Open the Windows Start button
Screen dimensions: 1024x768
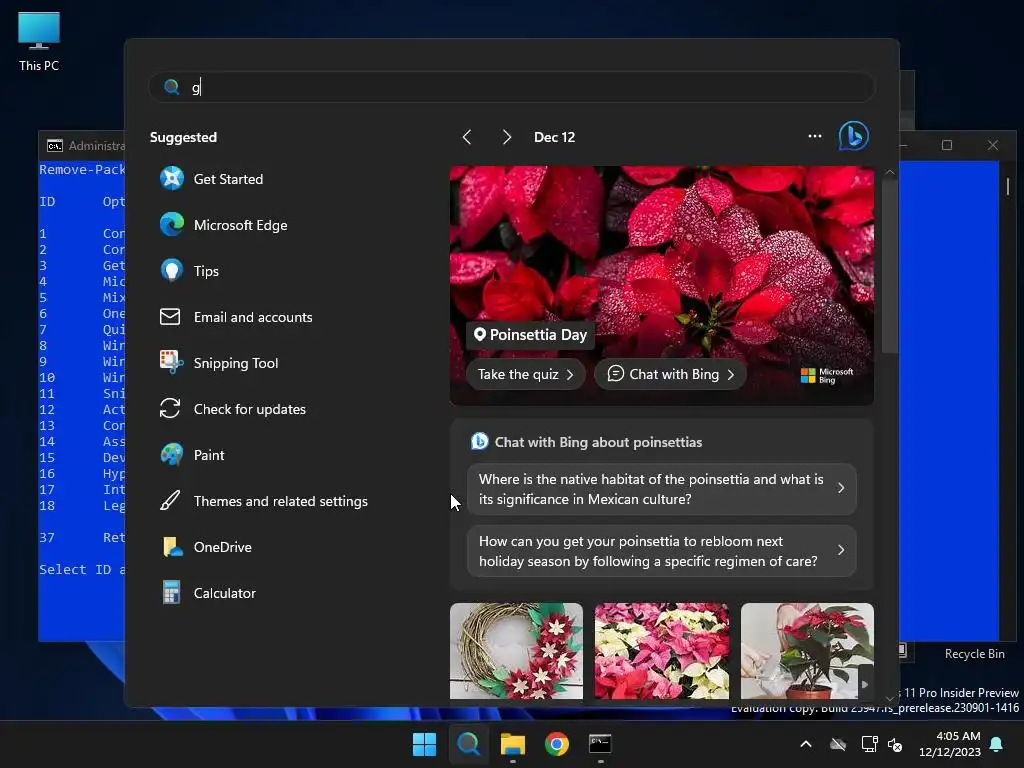[424, 744]
